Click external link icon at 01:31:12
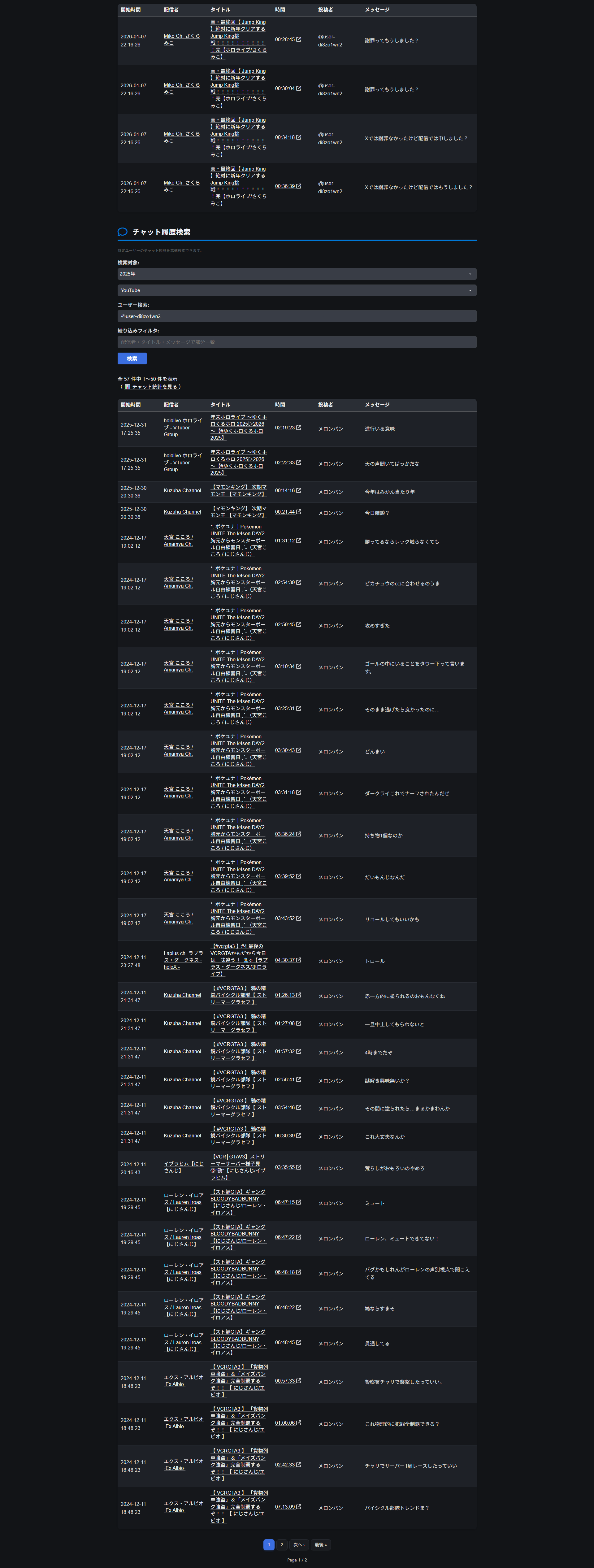 click(298, 541)
